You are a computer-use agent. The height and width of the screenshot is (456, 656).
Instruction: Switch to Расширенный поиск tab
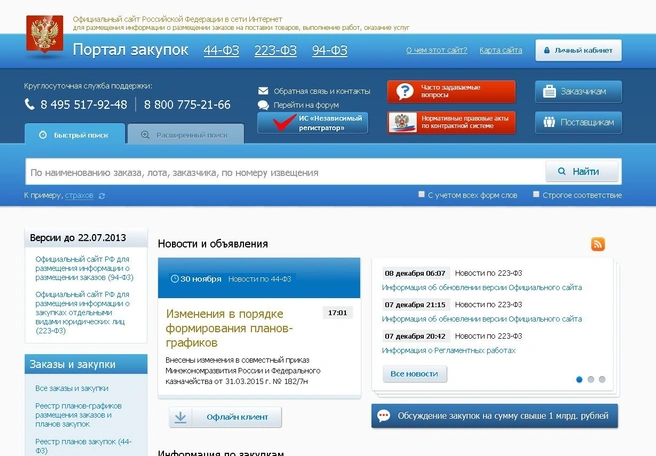(x=186, y=133)
